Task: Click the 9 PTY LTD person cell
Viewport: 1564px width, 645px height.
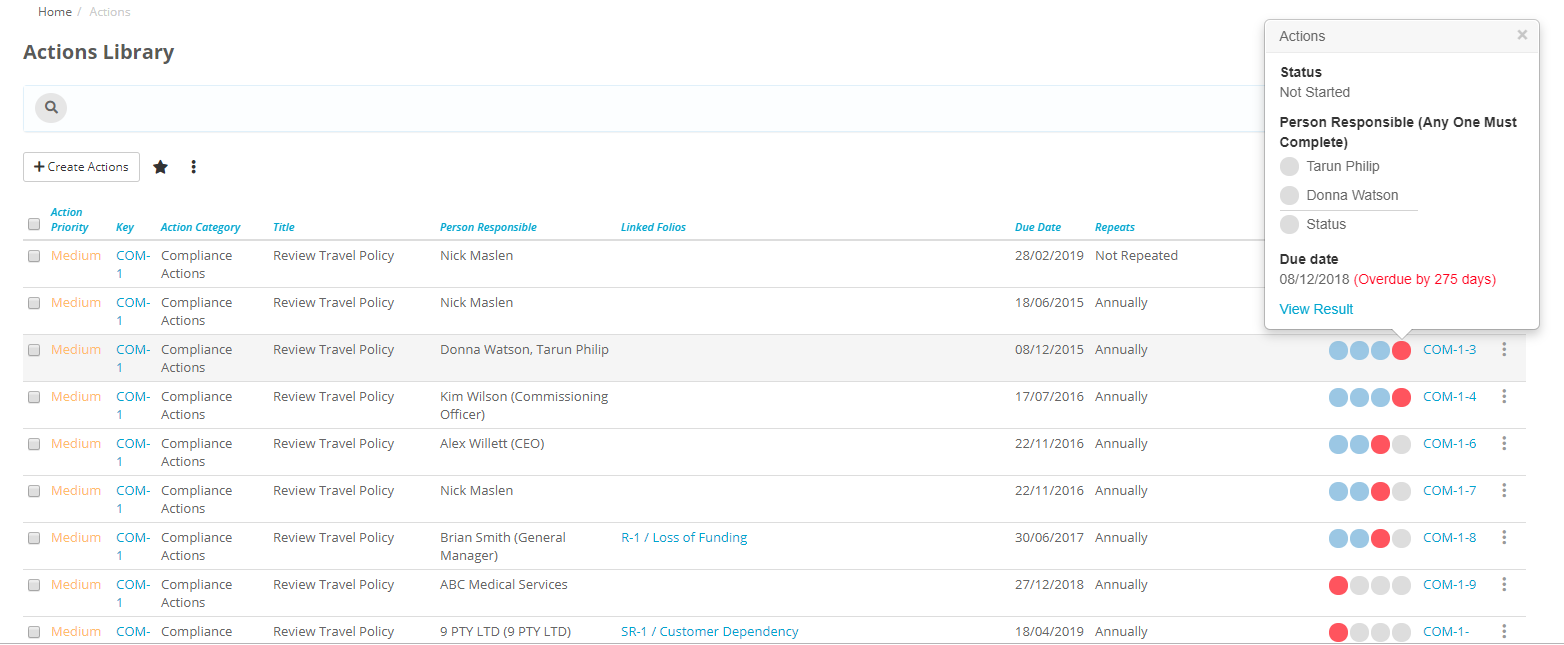Action: 505,631
